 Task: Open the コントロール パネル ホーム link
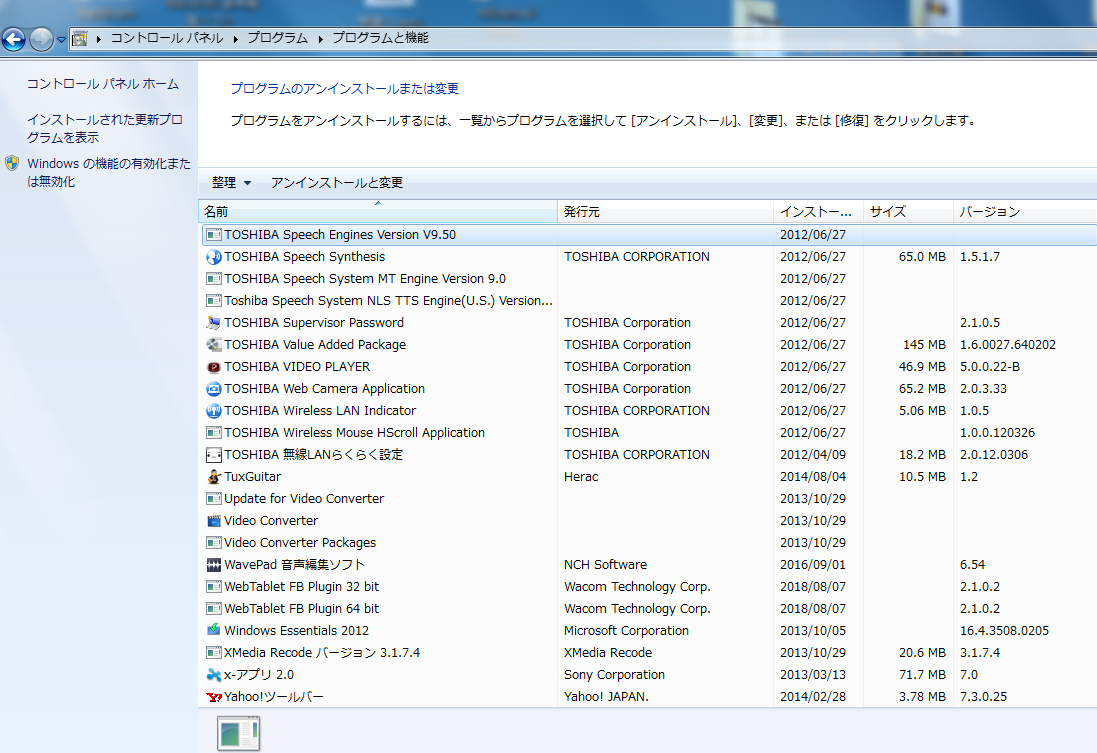pos(103,84)
